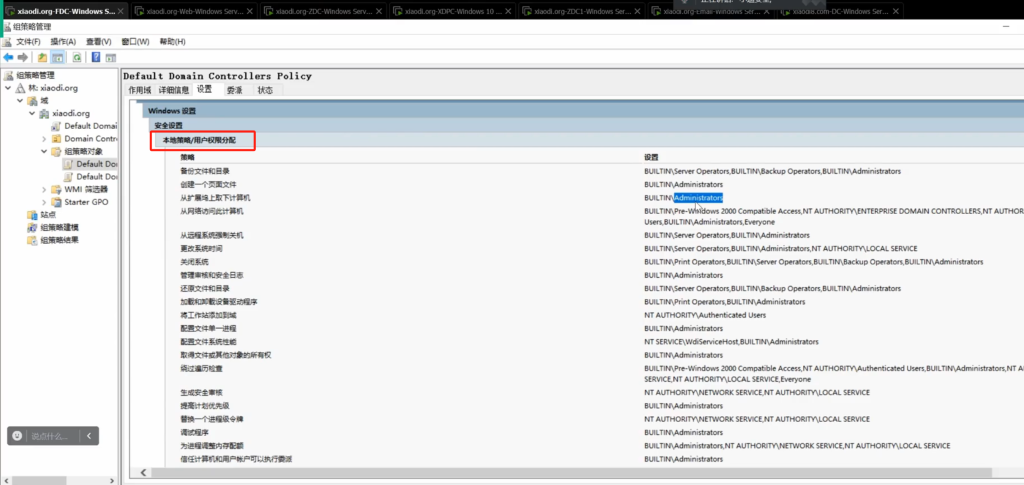This screenshot has height=485, width=1024.
Task: Open the 文件(F) menu
Action: pos(28,41)
